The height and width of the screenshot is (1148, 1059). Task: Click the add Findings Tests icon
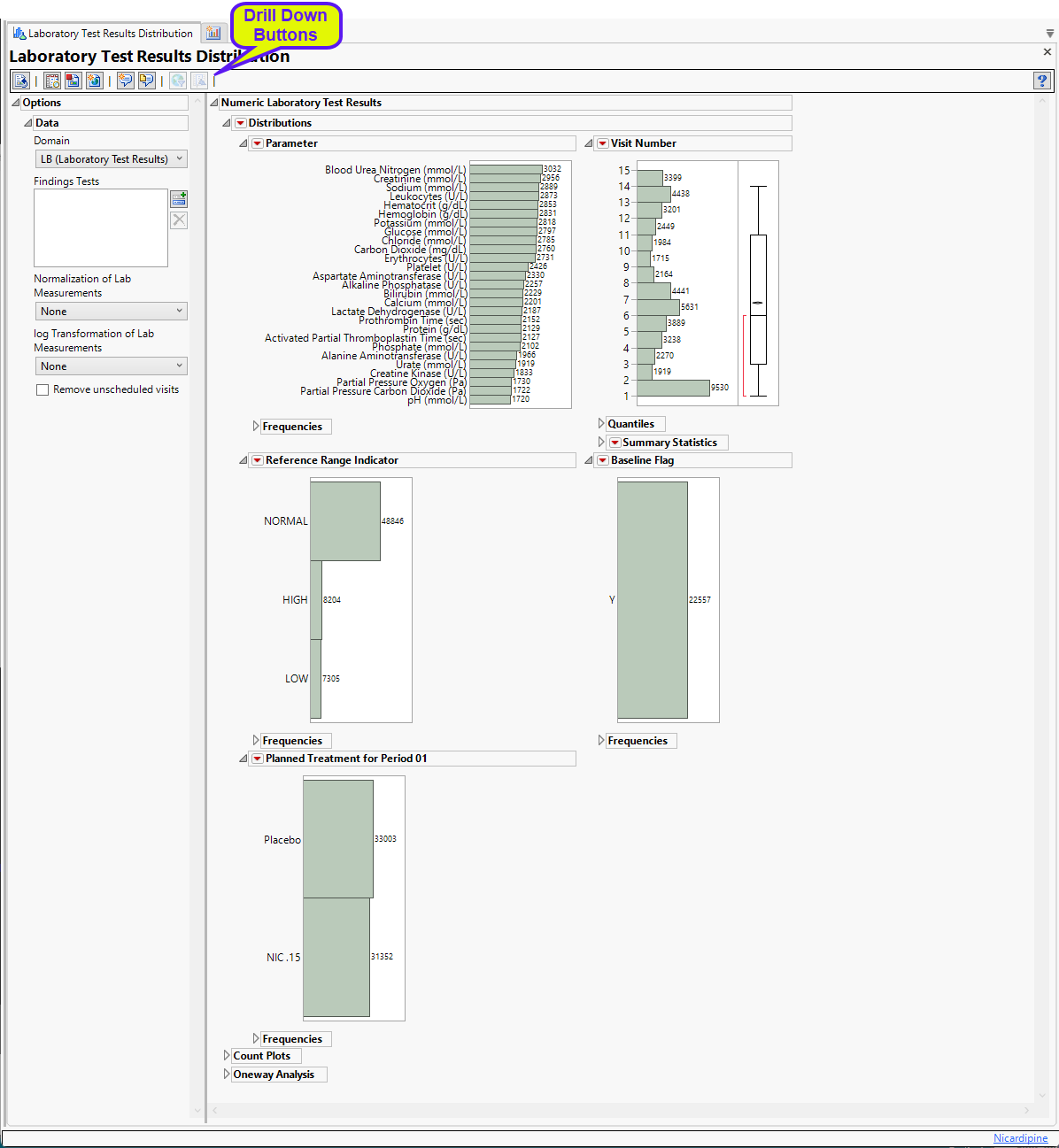(179, 198)
